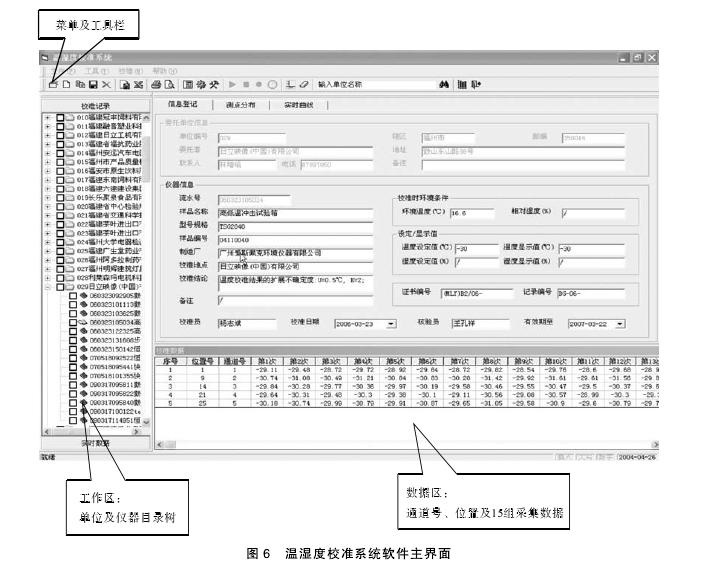Open print preview with the magnifier page icon
Screen dimensions: 725x573
pos(169,84)
